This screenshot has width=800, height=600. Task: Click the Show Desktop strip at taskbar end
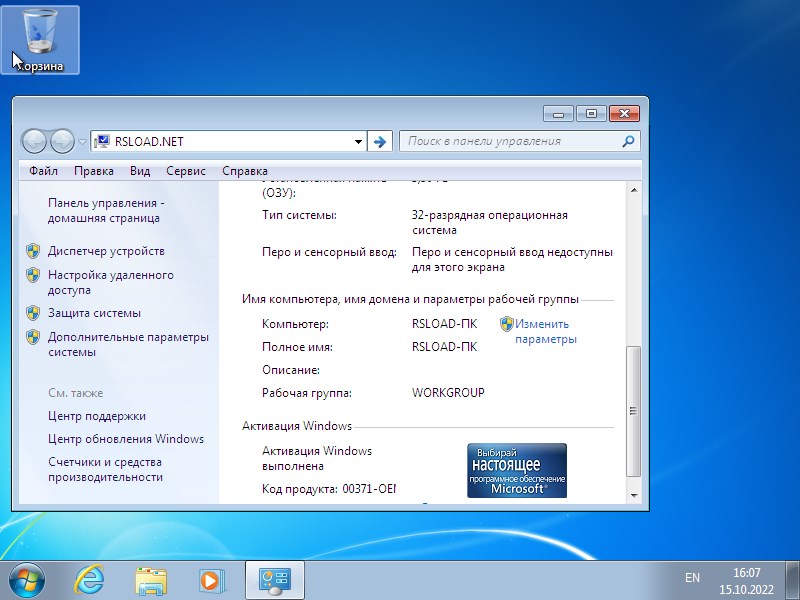pyautogui.click(x=792, y=580)
